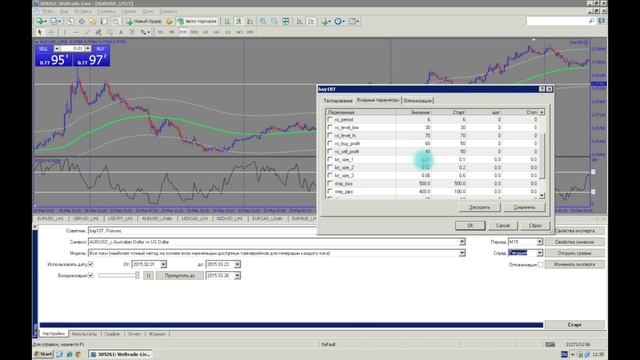Confirm the dialog with OK

pos(470,225)
